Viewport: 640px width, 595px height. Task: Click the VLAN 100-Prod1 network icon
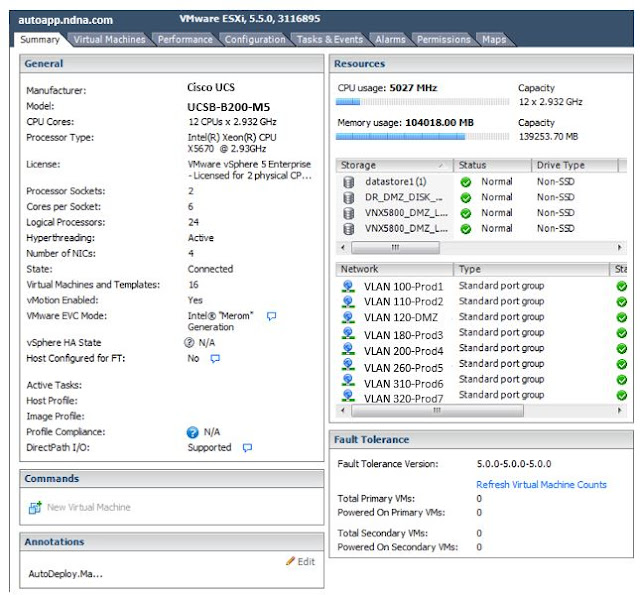point(348,286)
